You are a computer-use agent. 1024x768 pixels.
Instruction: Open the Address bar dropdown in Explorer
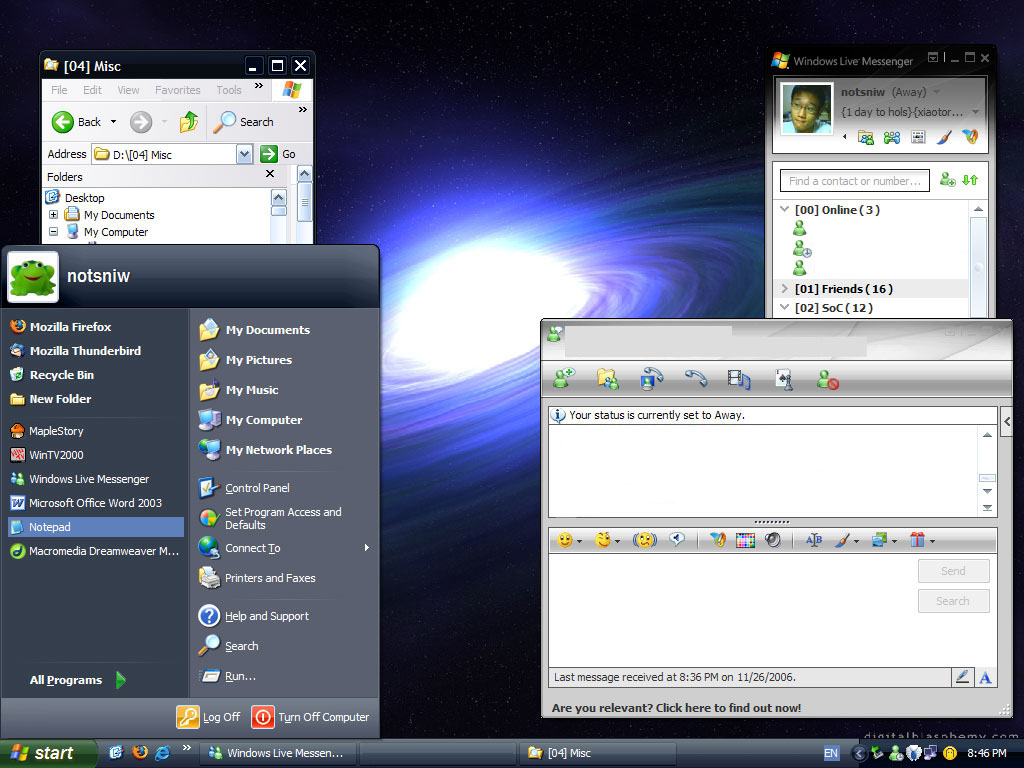(x=244, y=155)
